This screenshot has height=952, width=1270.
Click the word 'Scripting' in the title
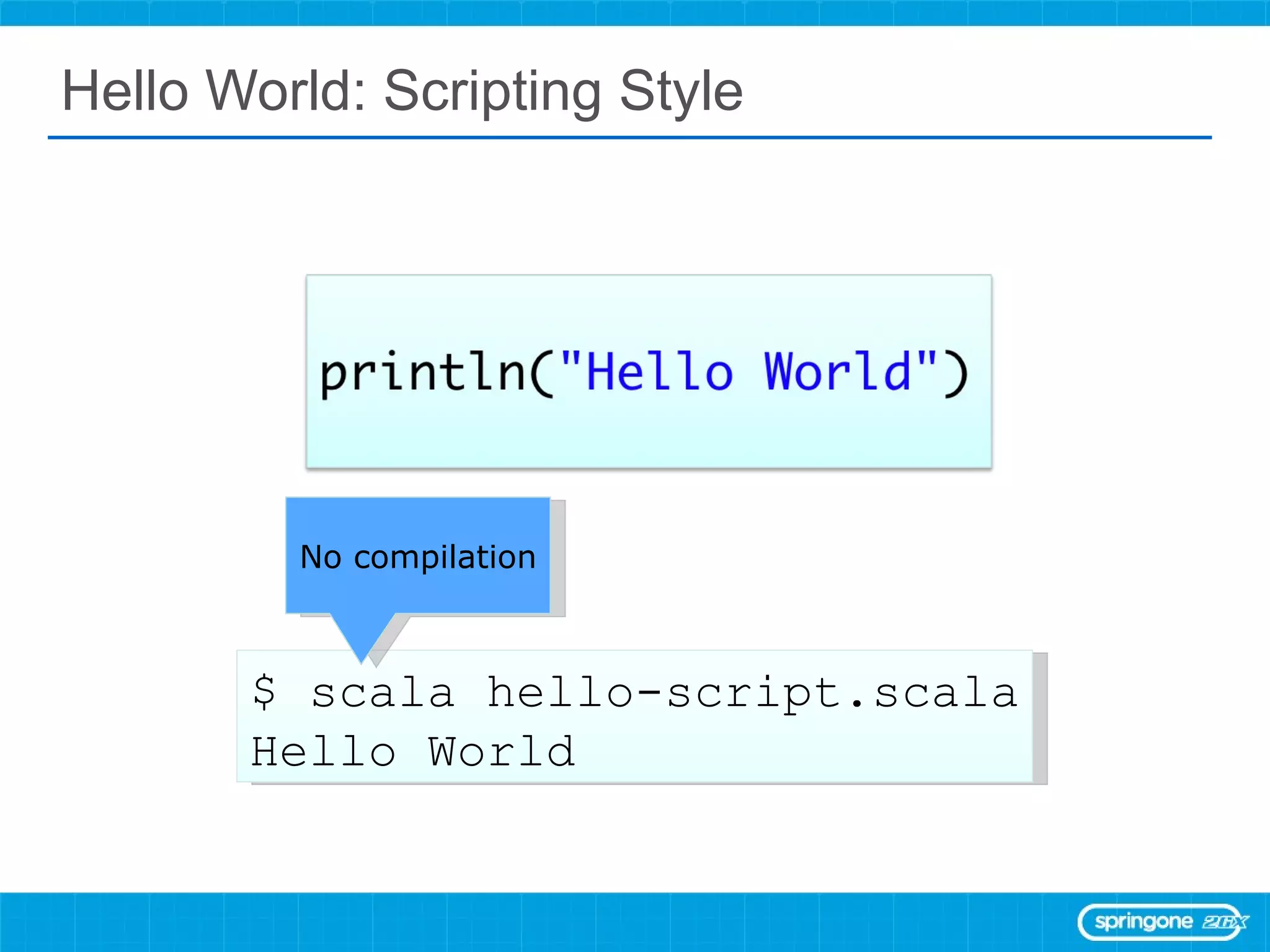click(x=492, y=91)
